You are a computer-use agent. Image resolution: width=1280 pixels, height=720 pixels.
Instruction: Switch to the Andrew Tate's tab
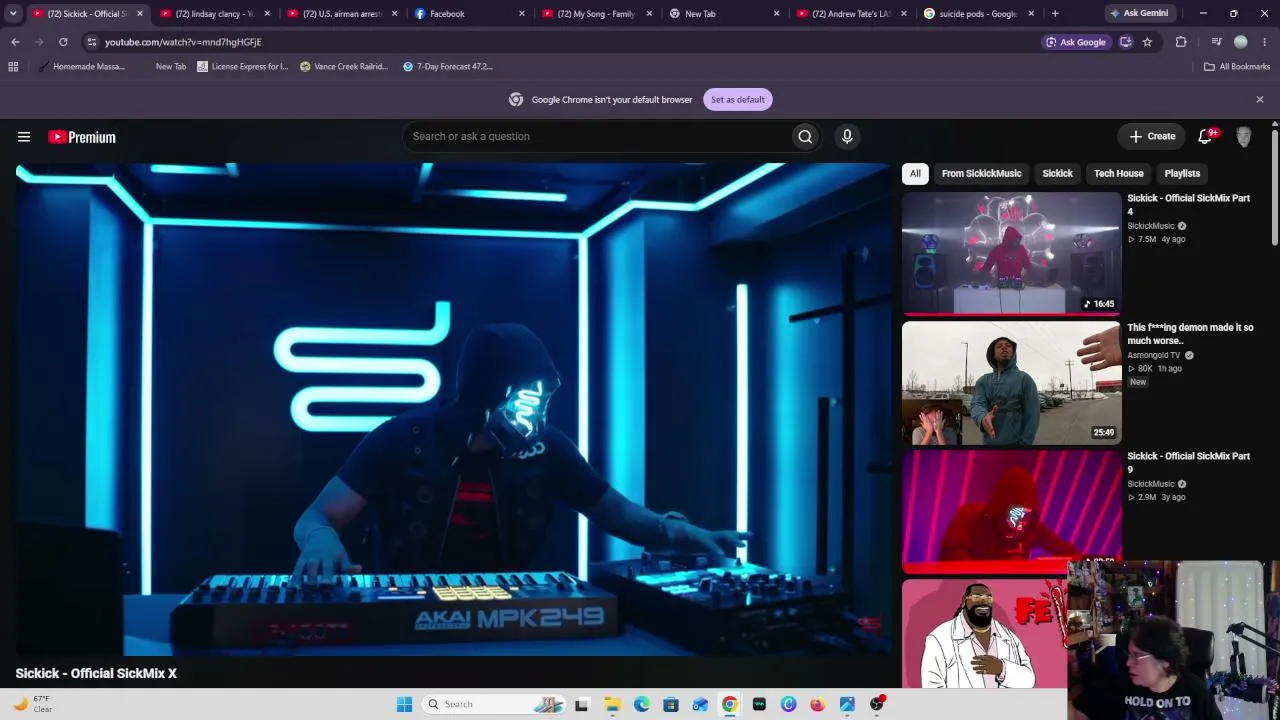tap(851, 14)
